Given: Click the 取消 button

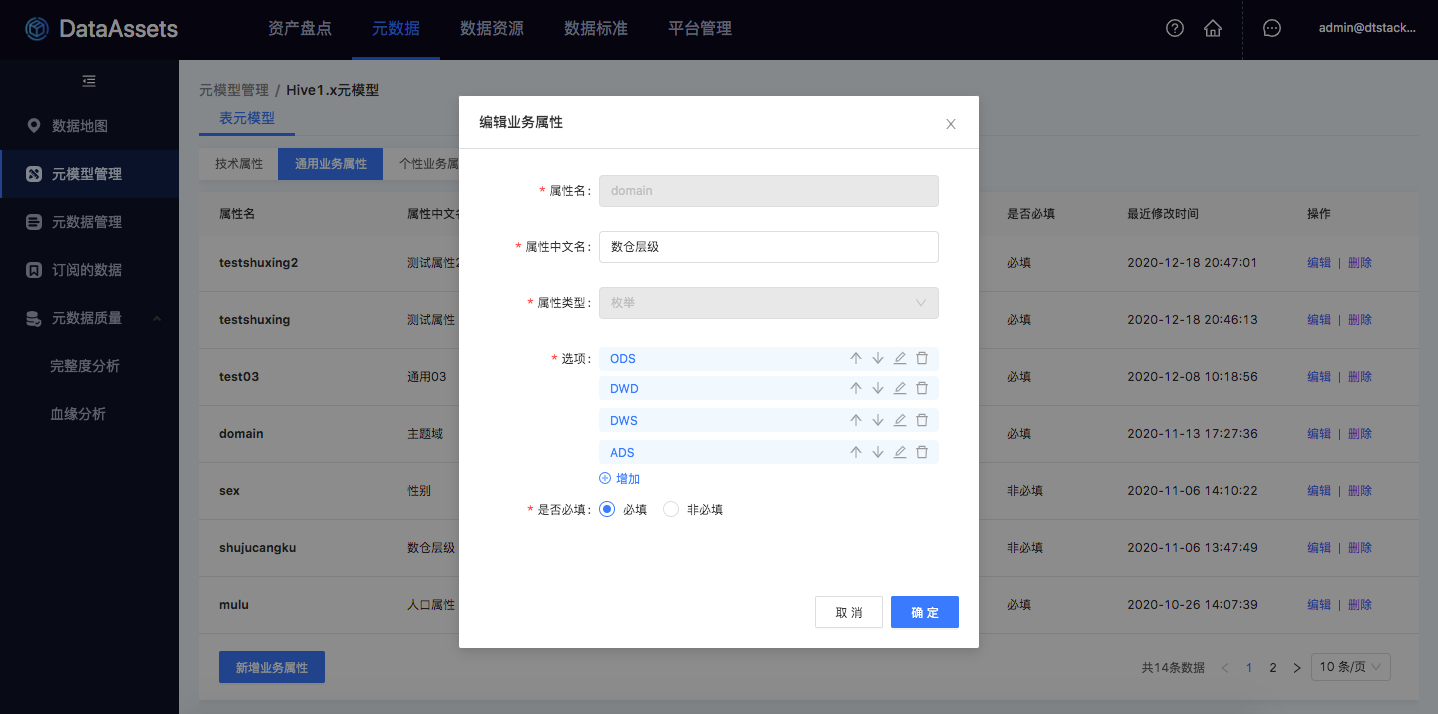Looking at the screenshot, I should [x=849, y=612].
